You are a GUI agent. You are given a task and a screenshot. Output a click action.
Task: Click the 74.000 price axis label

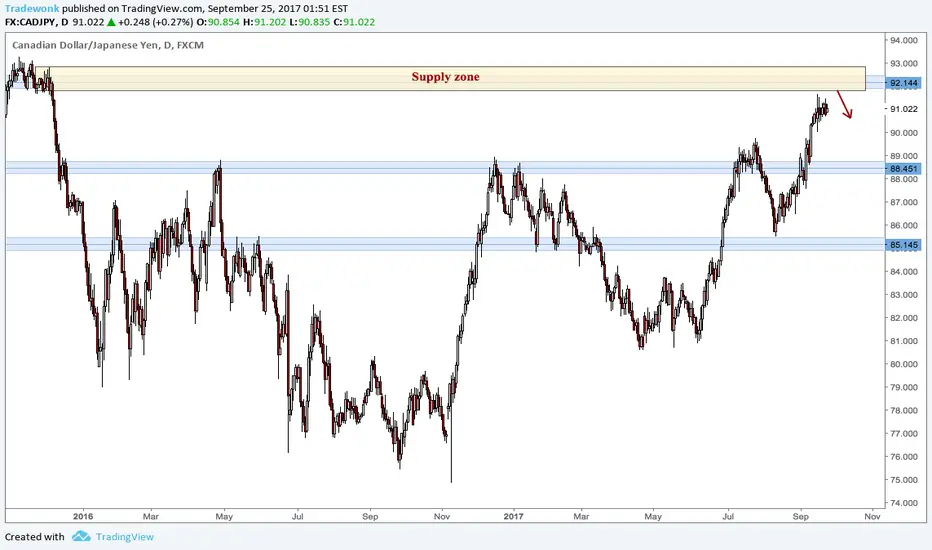903,502
